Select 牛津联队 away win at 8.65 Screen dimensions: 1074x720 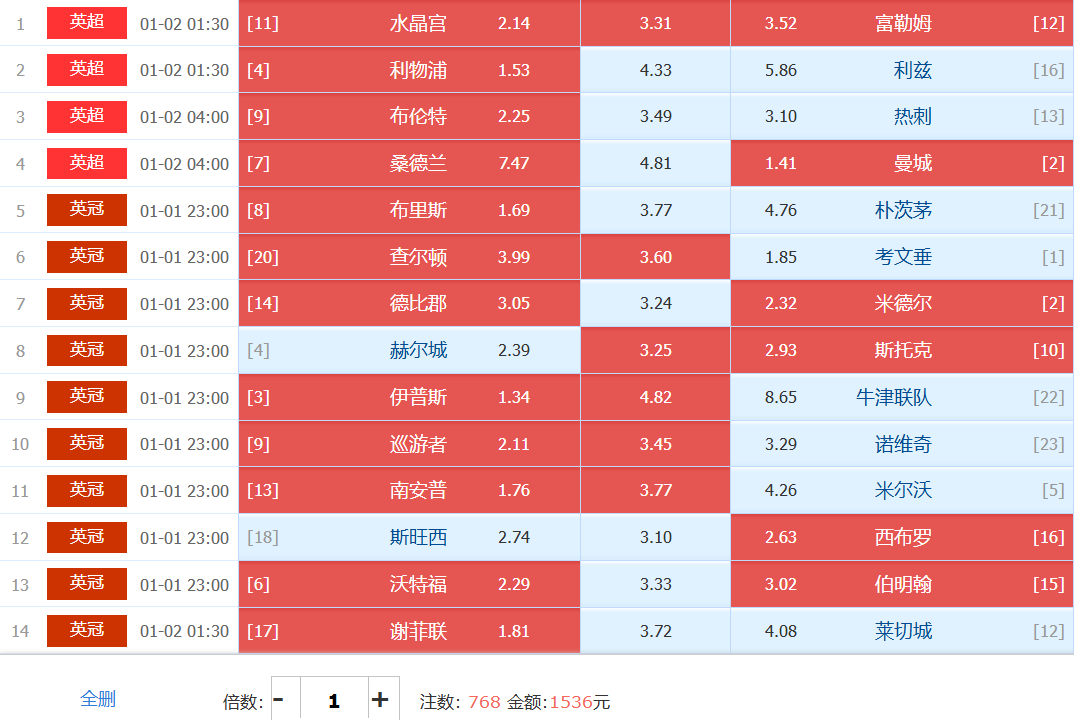[x=901, y=397]
